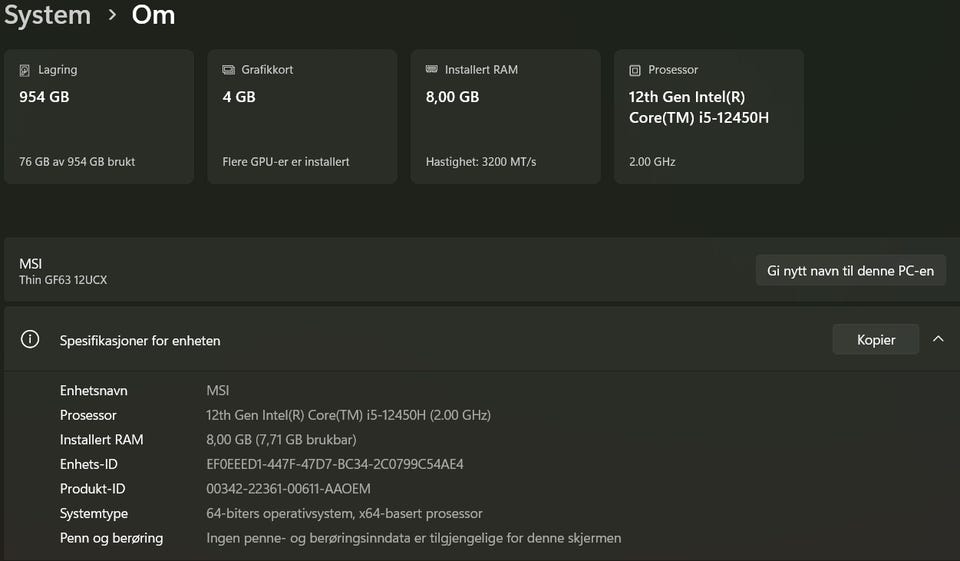The image size is (960, 561).
Task: Select the Penn og berøring label
Action: click(111, 538)
